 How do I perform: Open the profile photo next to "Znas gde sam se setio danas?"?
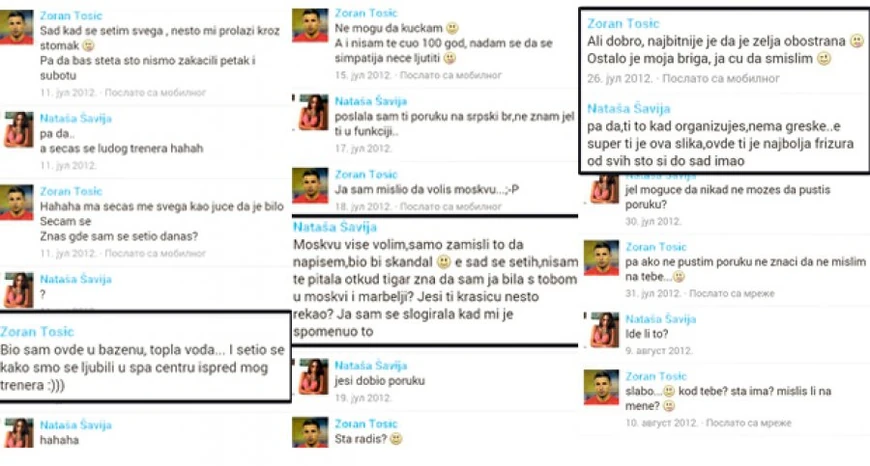click(17, 203)
